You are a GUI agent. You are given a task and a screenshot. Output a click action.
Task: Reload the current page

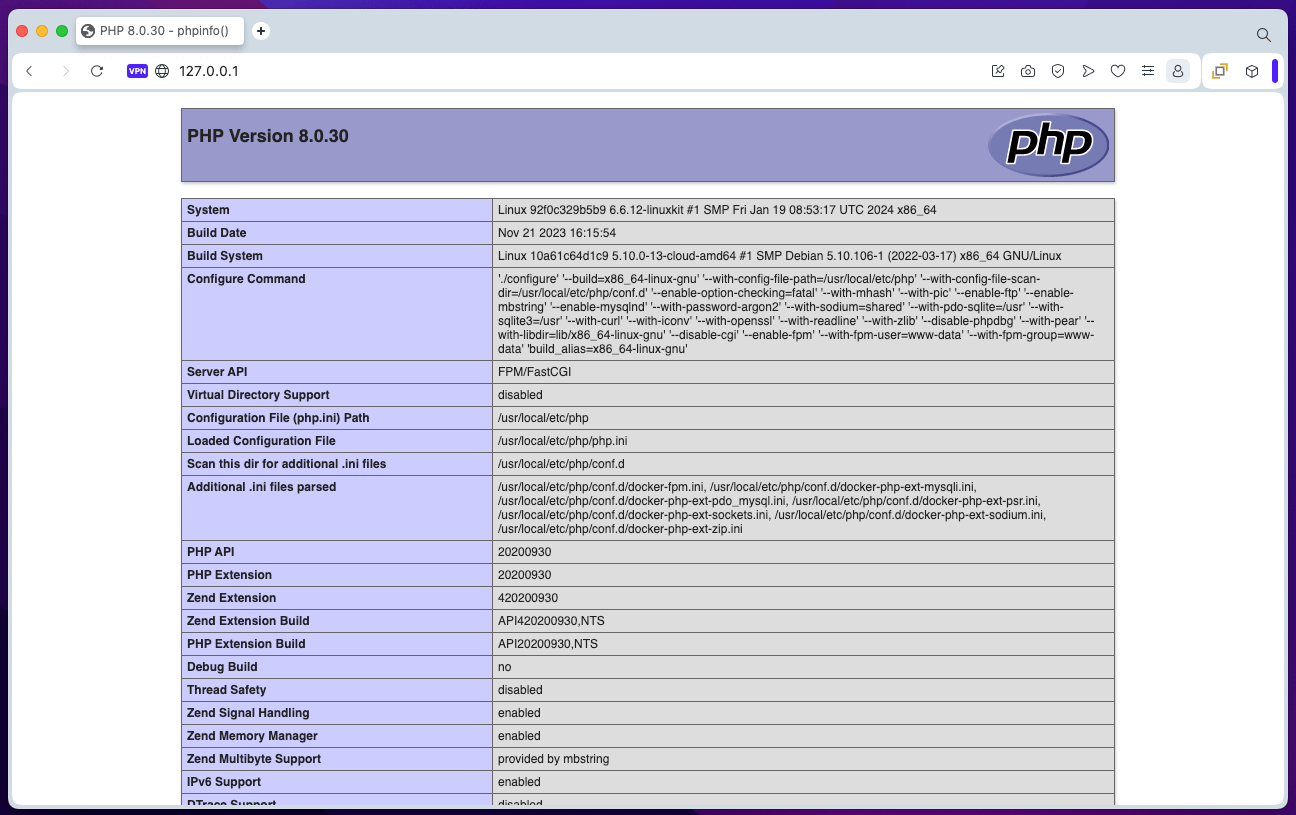pyautogui.click(x=97, y=71)
